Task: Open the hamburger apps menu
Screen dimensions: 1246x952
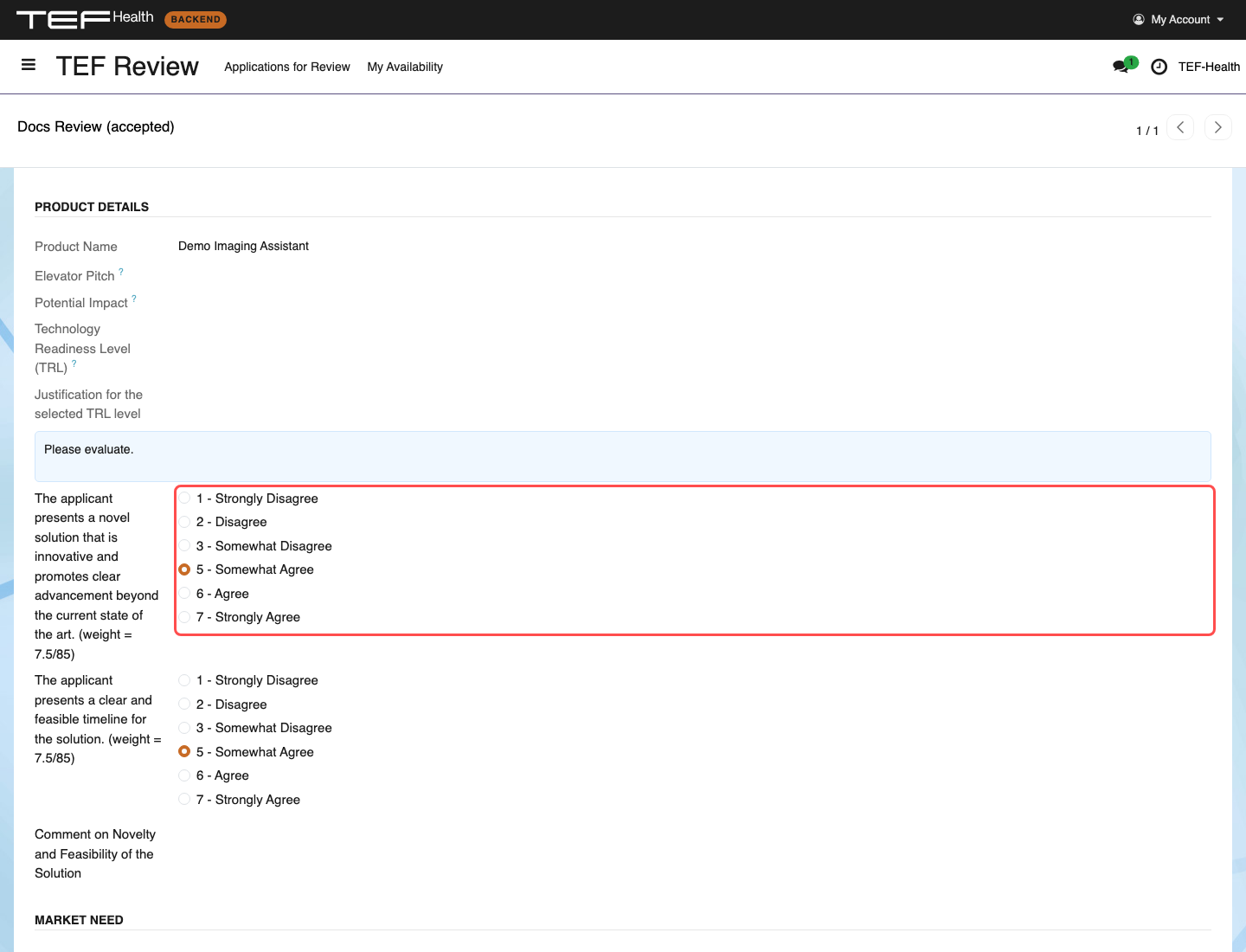Action: tap(29, 65)
